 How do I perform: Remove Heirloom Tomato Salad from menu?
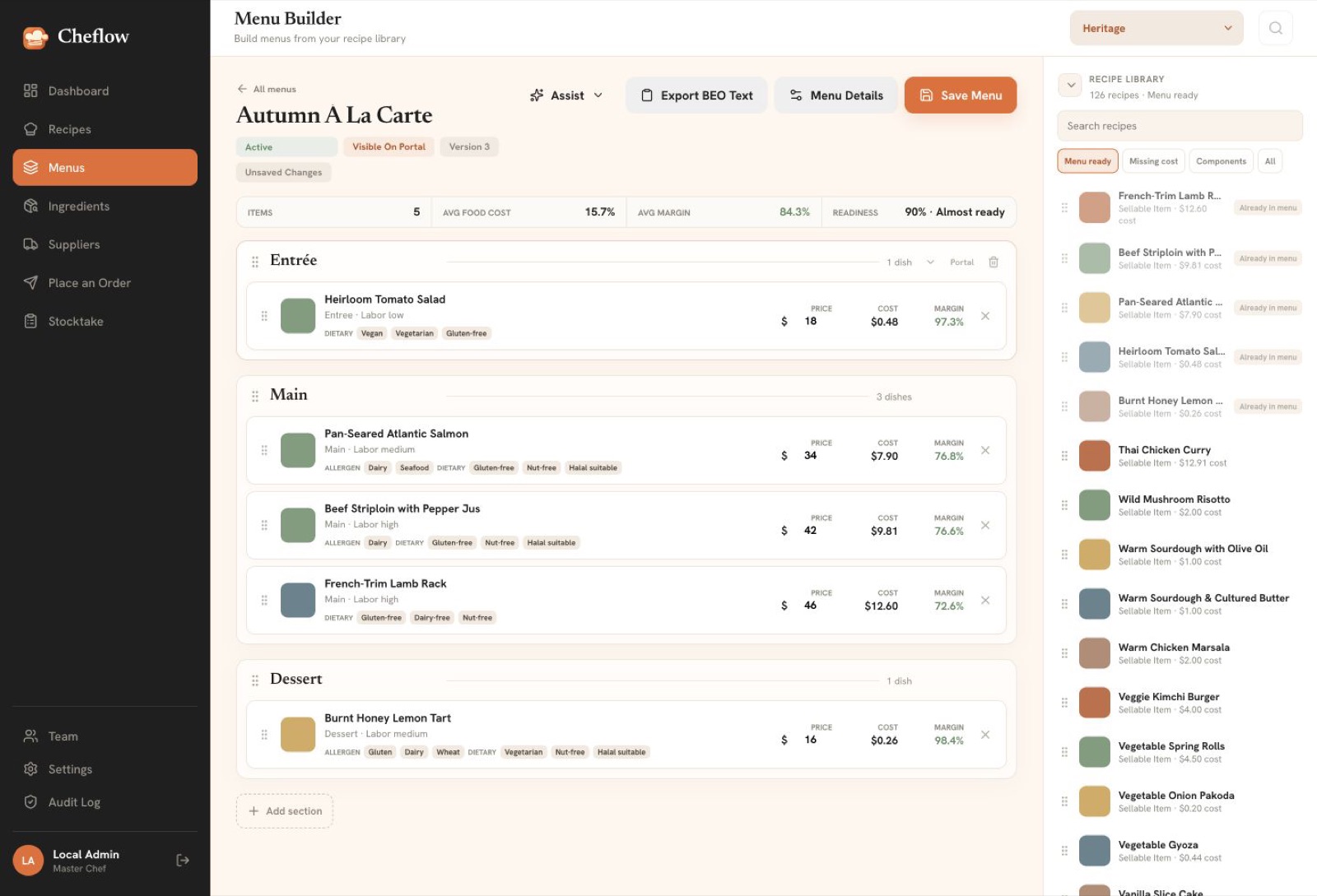click(x=985, y=316)
